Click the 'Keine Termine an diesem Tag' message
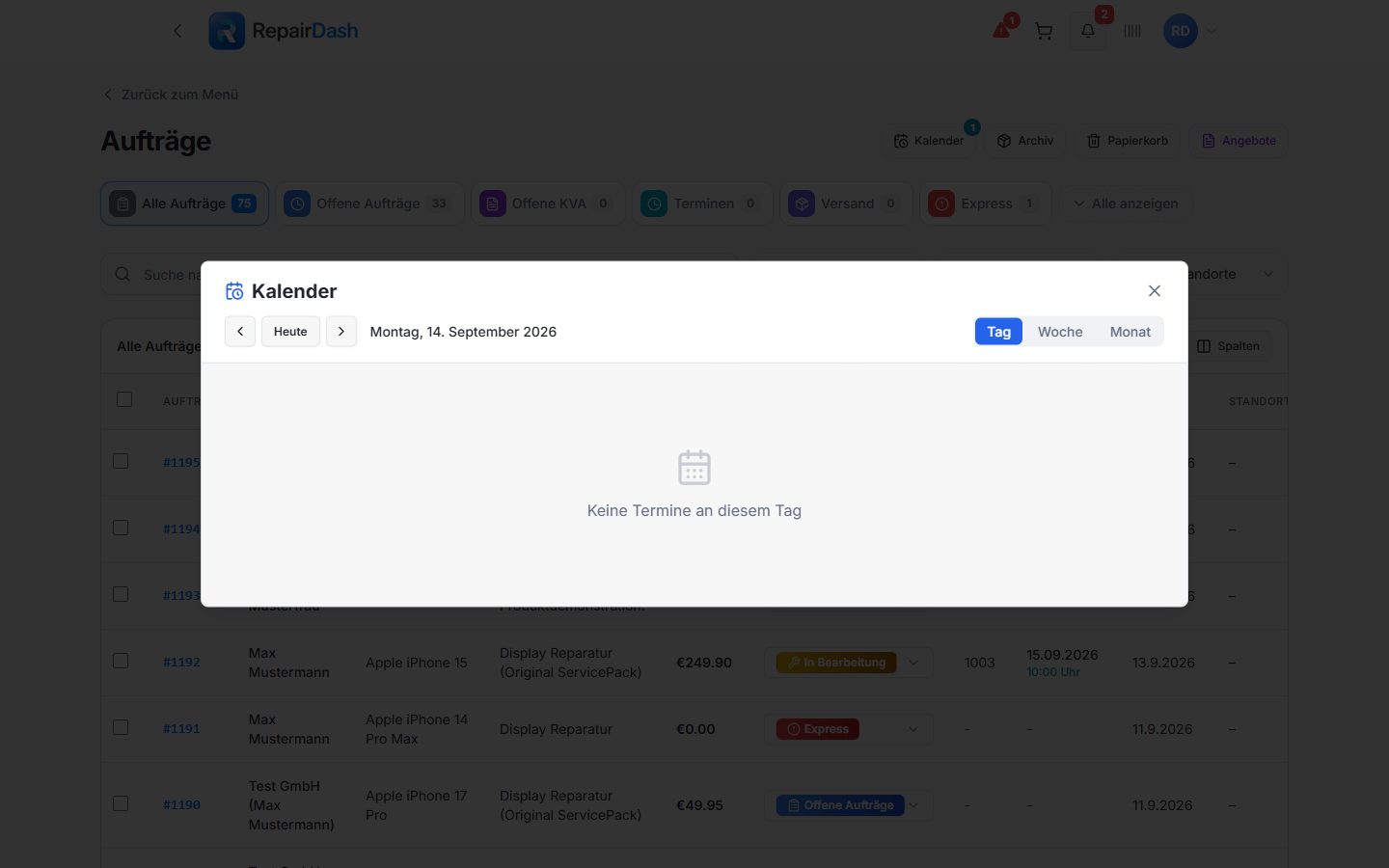 (x=694, y=511)
